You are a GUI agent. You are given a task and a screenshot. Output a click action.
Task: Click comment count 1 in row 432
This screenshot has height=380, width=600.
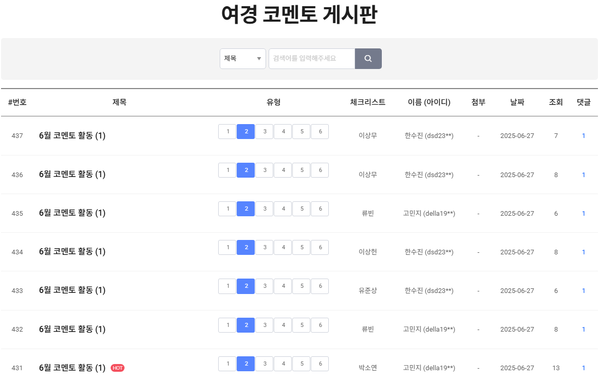click(584, 329)
